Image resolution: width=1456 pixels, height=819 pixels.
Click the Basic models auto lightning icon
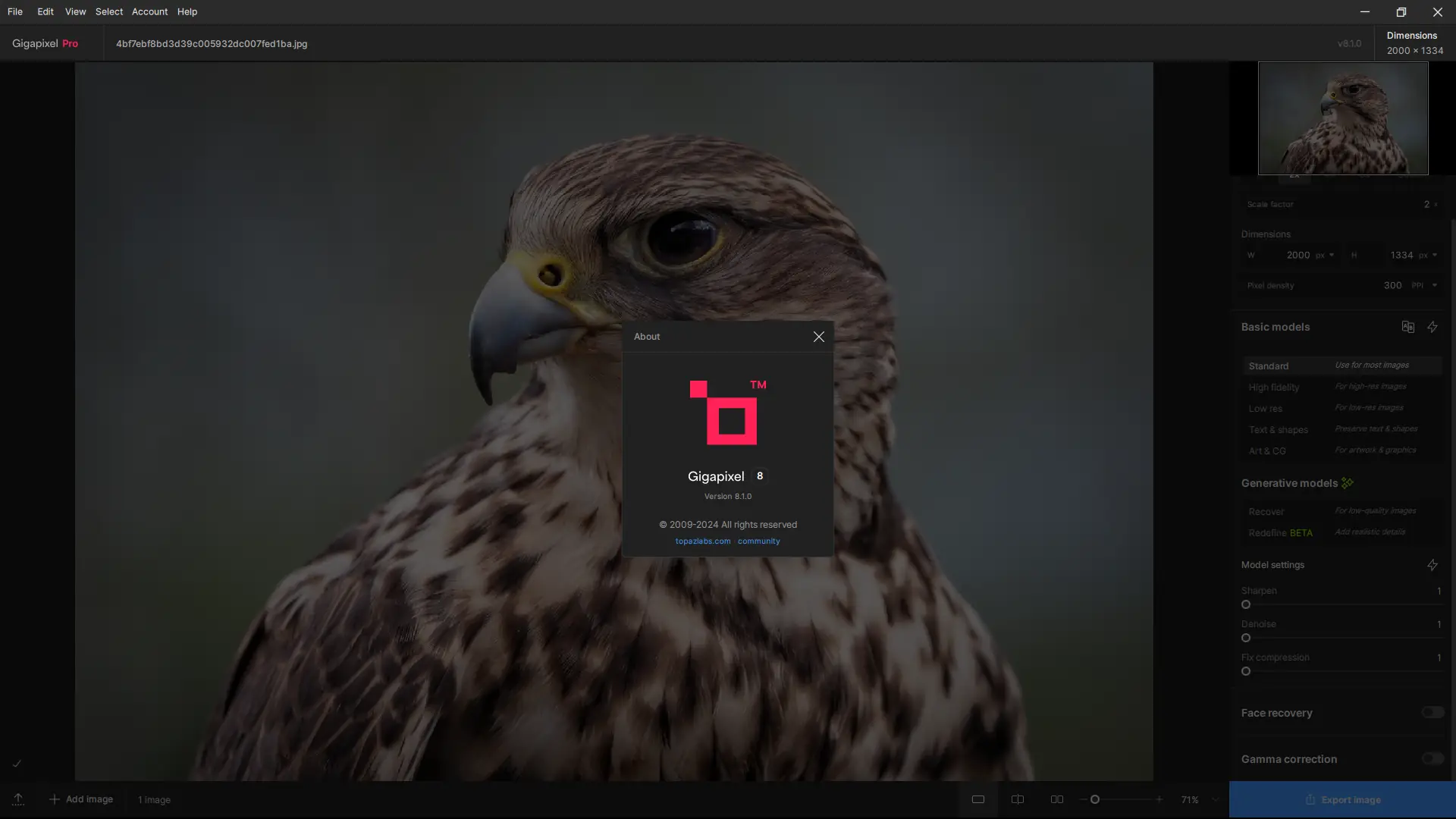pyautogui.click(x=1432, y=327)
